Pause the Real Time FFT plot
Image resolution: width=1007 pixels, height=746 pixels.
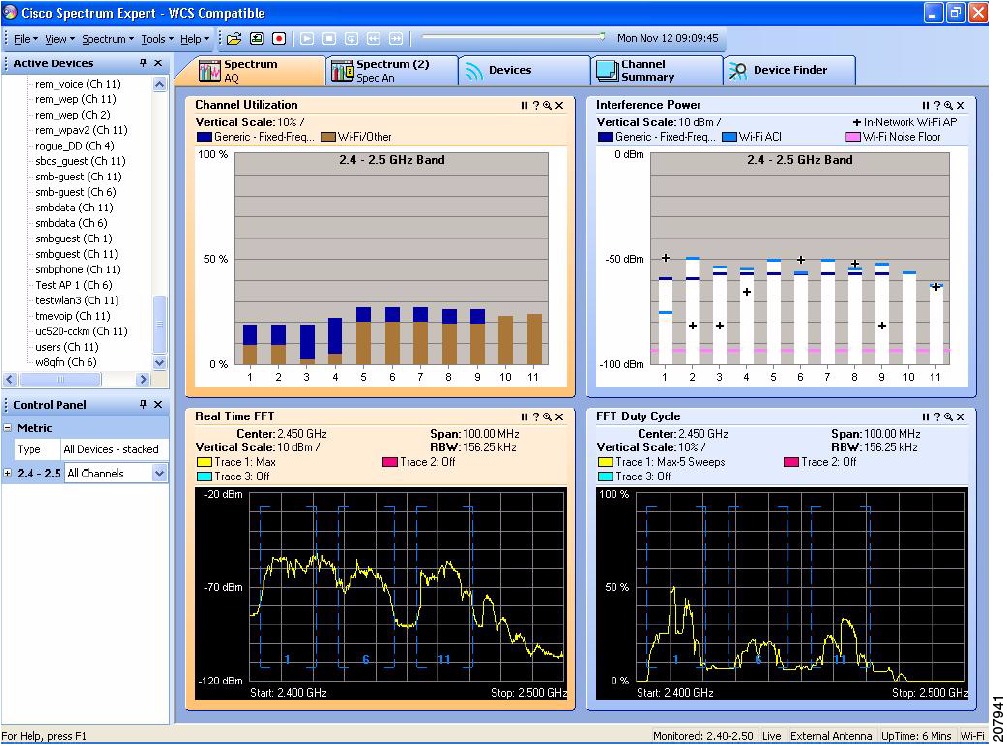click(x=524, y=417)
